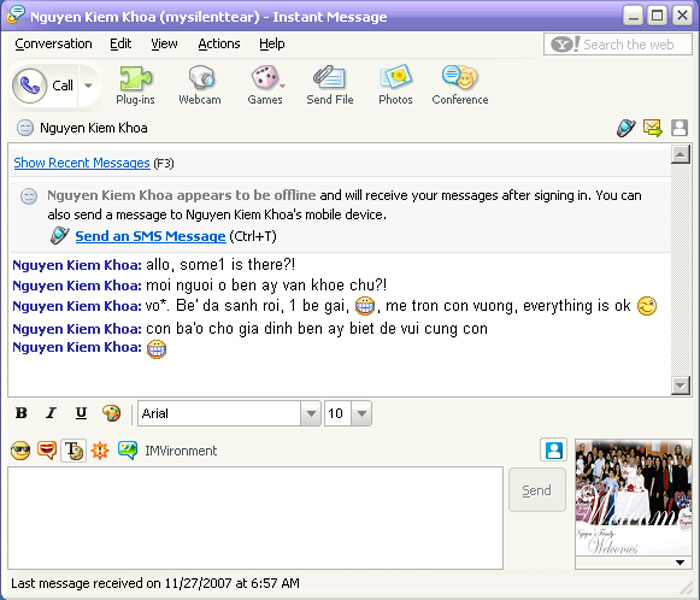Open the emoticons picker sunglasses face
700x600 pixels.
21,450
